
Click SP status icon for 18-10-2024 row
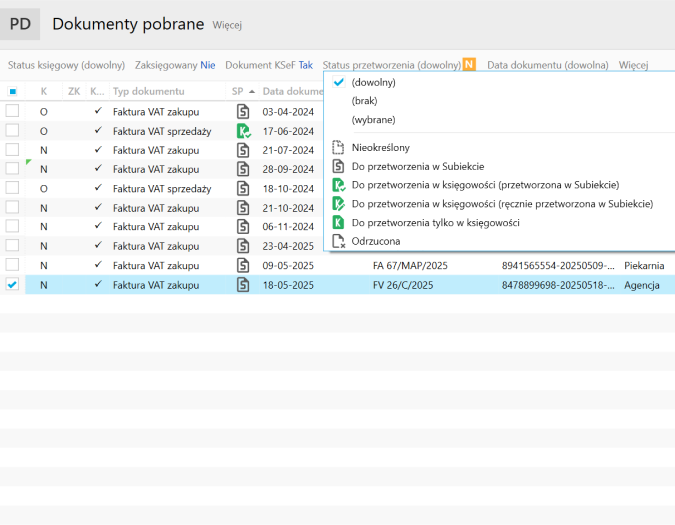click(243, 188)
